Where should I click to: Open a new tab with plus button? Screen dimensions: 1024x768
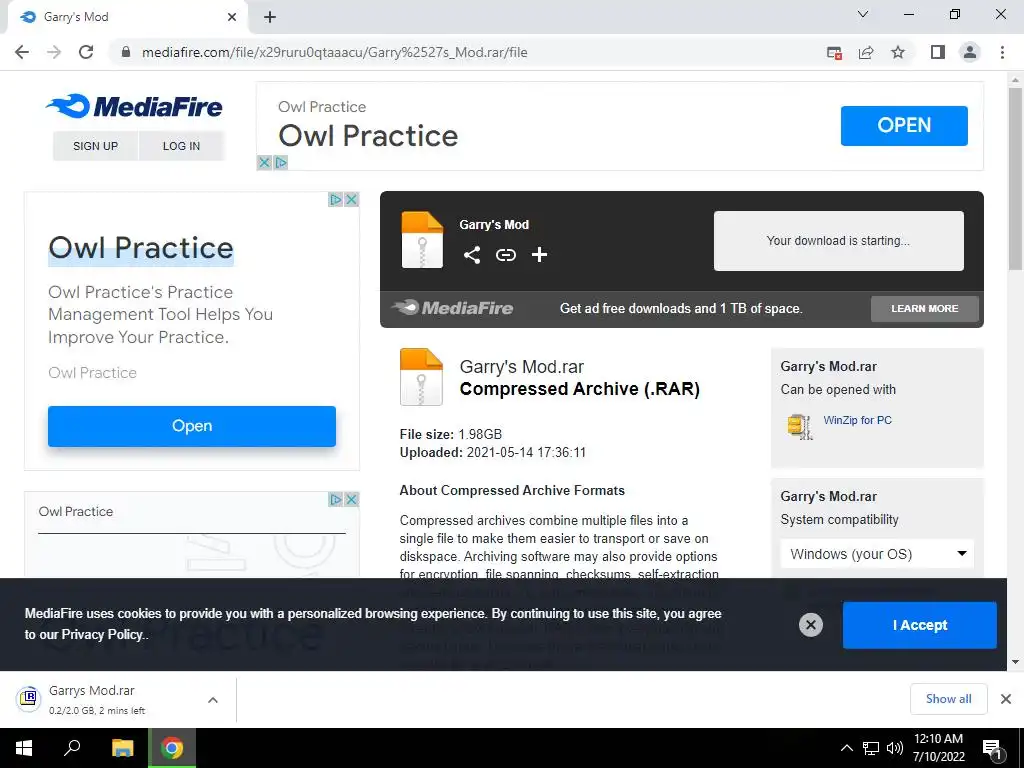270,17
